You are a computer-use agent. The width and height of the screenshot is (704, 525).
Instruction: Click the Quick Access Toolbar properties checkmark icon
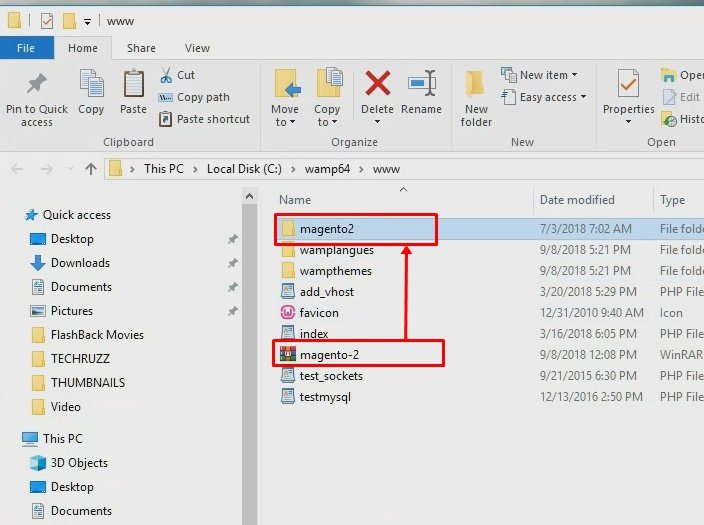pyautogui.click(x=47, y=21)
